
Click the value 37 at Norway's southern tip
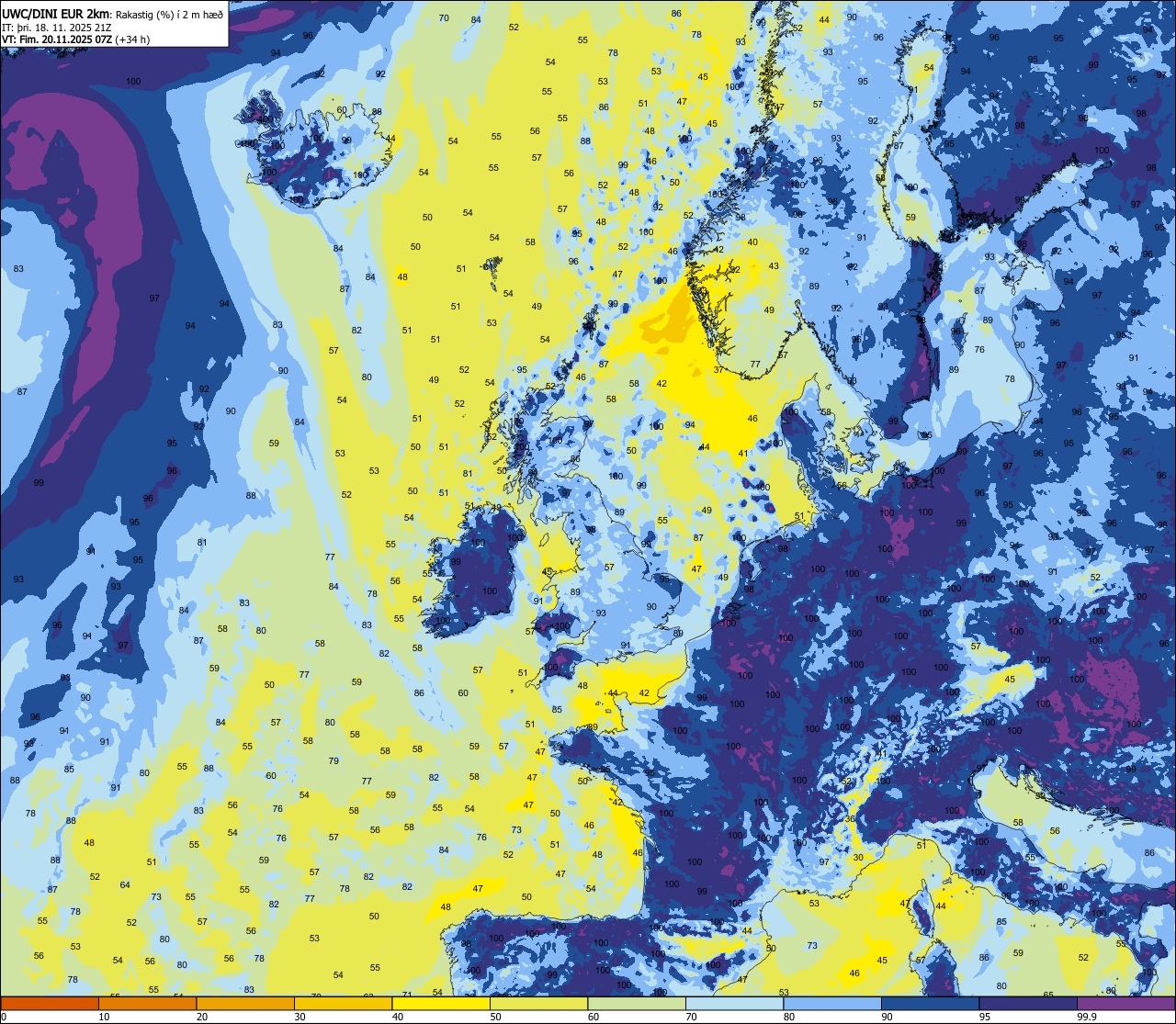(x=718, y=369)
